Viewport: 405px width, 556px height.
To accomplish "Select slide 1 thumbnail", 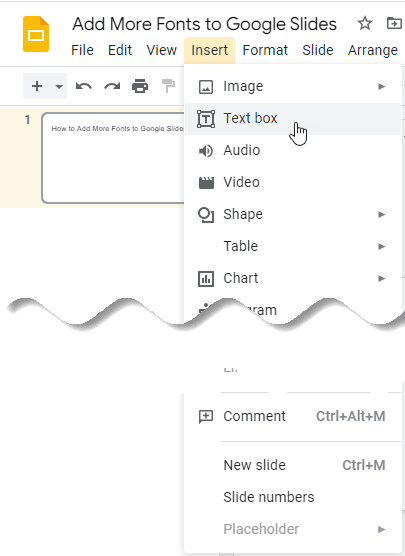I will [113, 158].
